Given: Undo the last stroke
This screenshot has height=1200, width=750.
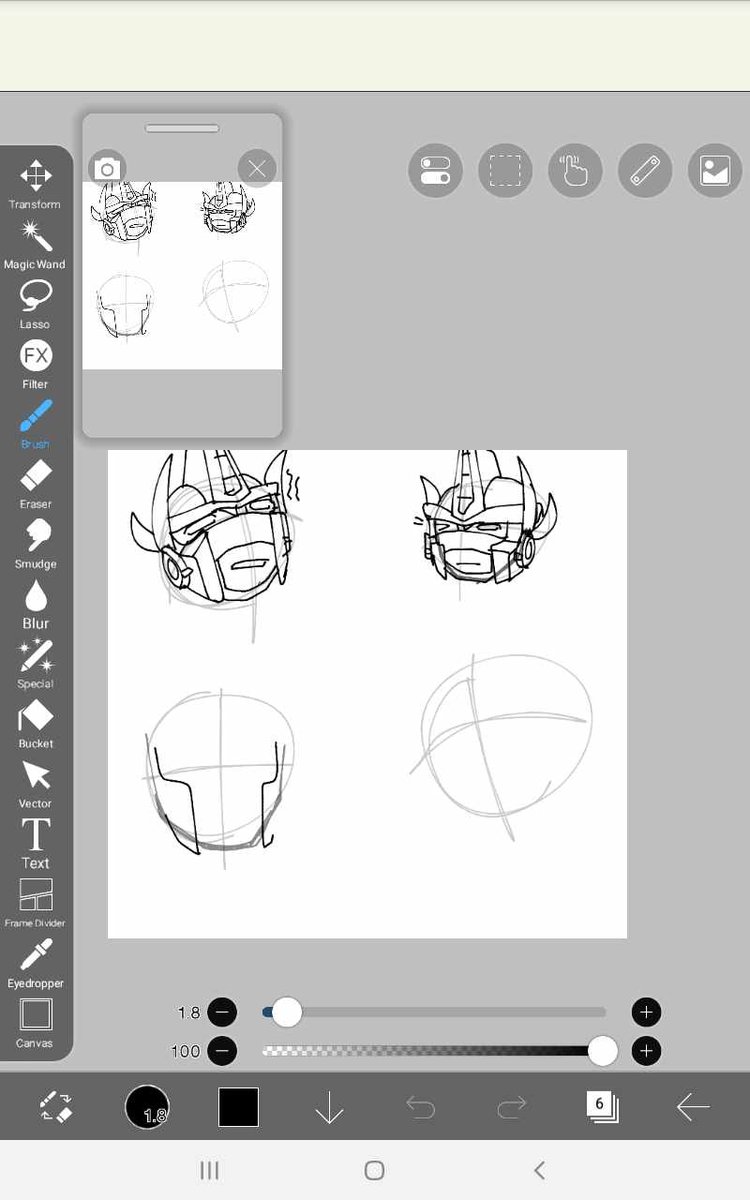Looking at the screenshot, I should click(x=420, y=1107).
